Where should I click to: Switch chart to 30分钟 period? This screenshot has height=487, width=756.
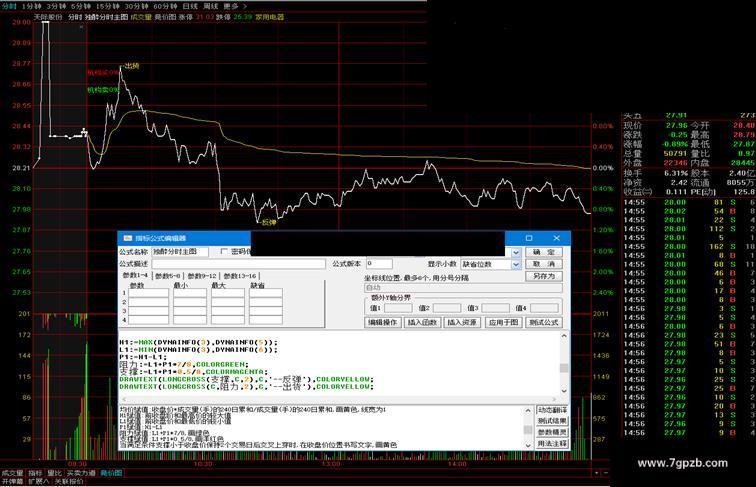[x=135, y=6]
